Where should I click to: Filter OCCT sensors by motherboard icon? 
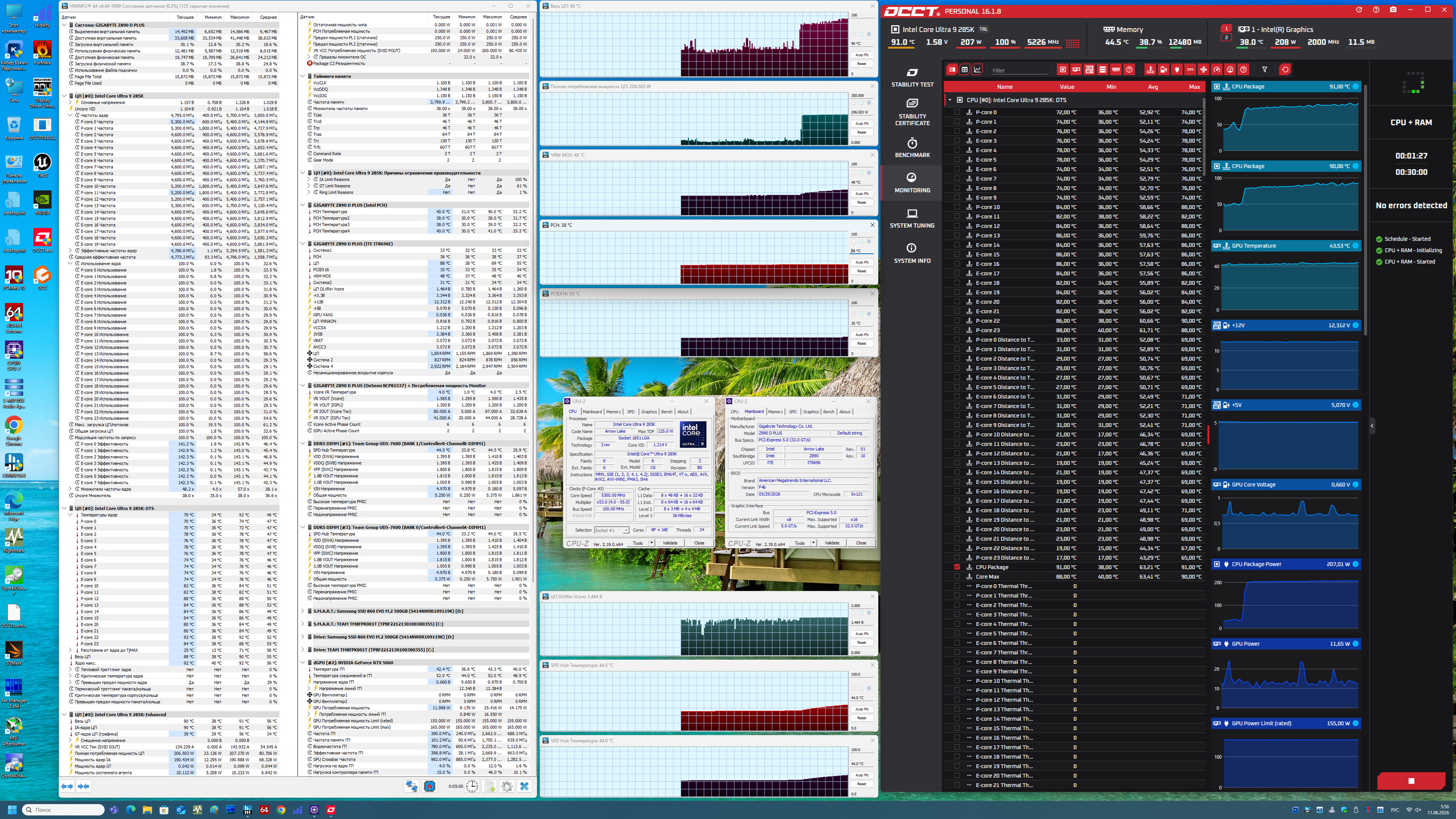coord(1089,69)
